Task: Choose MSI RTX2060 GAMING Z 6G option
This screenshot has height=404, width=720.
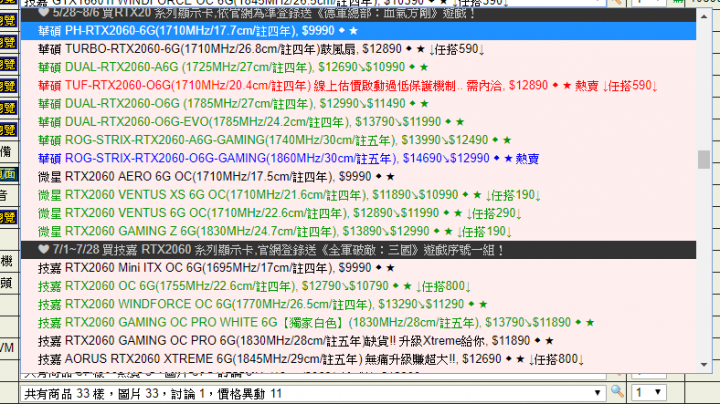Action: [x=358, y=231]
